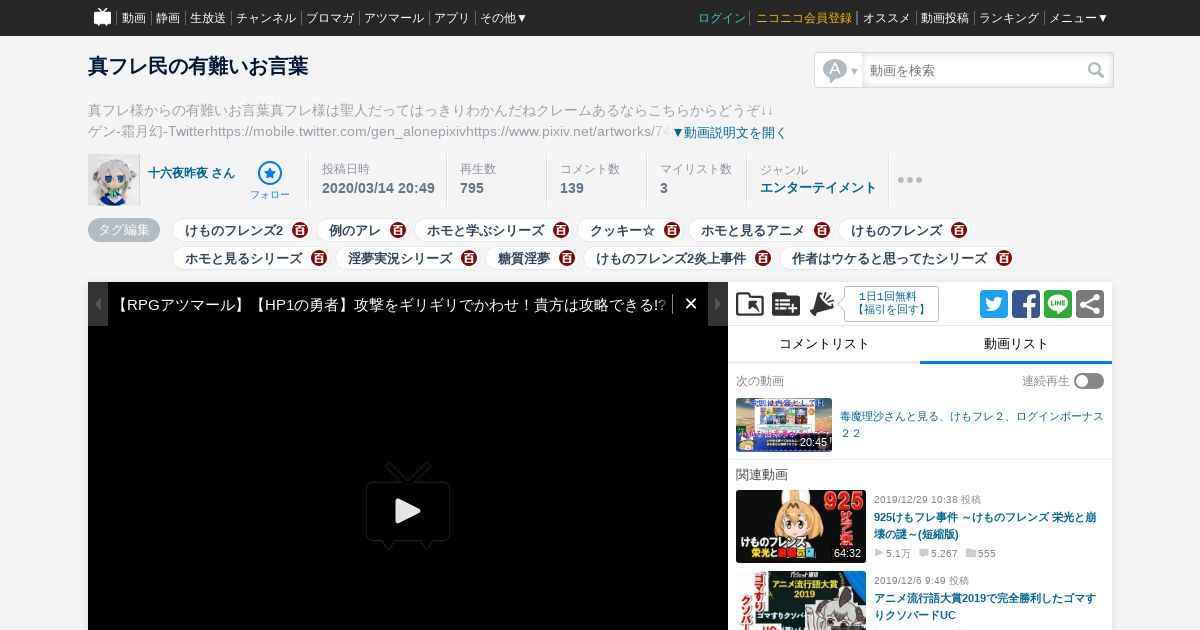Open 毒魔理沙さんと見る next video title
The height and width of the screenshot is (630, 1200).
coord(972,425)
